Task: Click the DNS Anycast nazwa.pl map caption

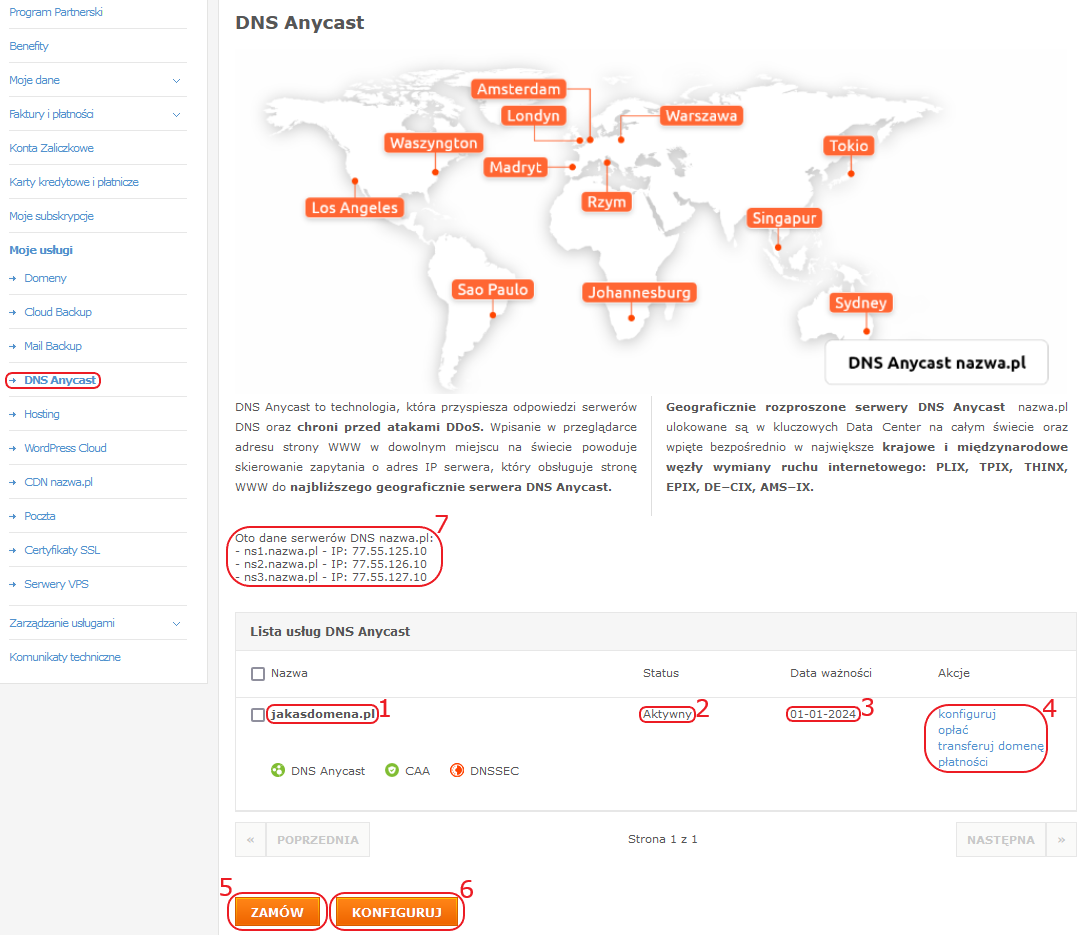Action: coord(936,363)
